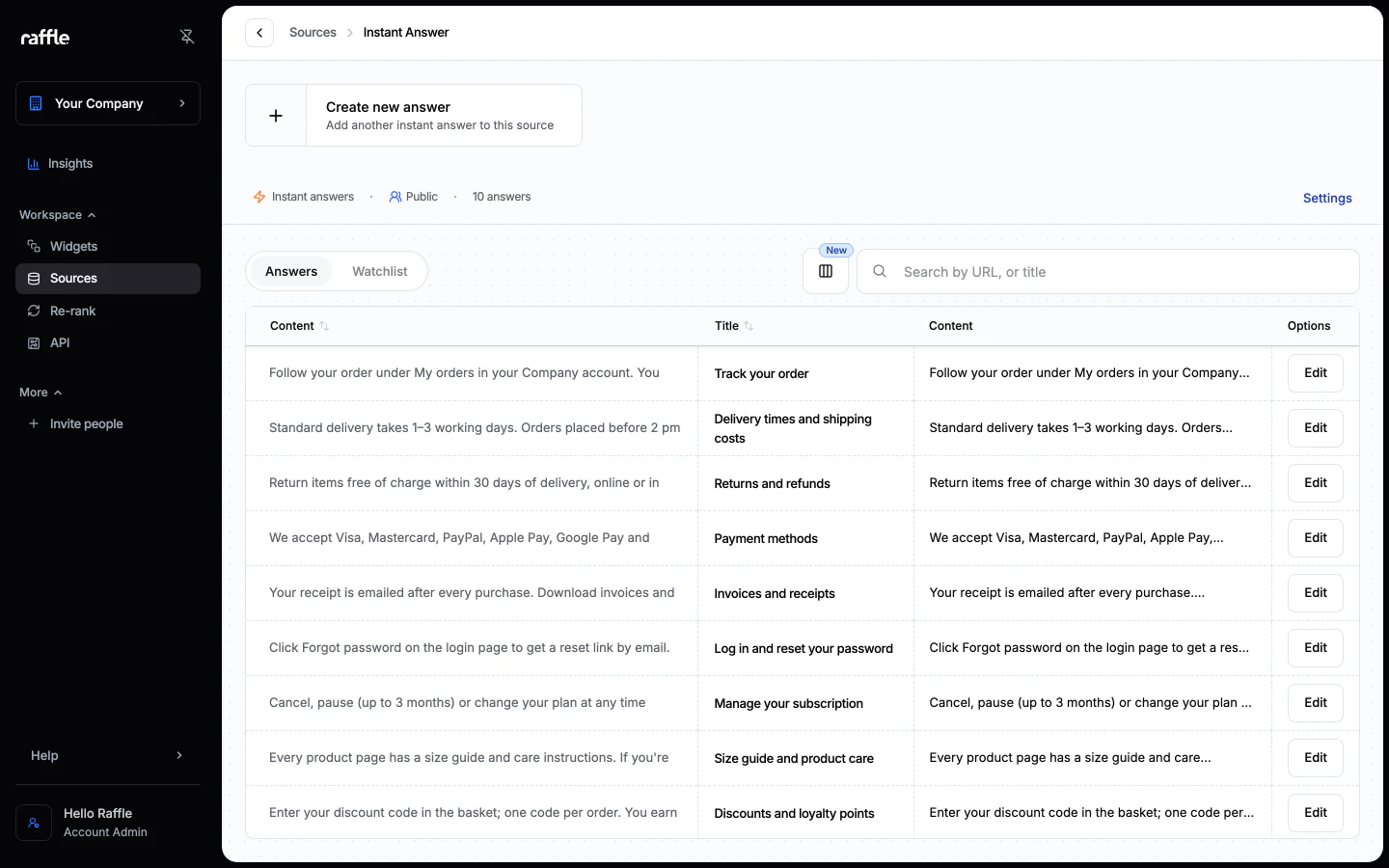Click the Insights bar chart icon
Screen dimensions: 1389x868
[x=34, y=164]
